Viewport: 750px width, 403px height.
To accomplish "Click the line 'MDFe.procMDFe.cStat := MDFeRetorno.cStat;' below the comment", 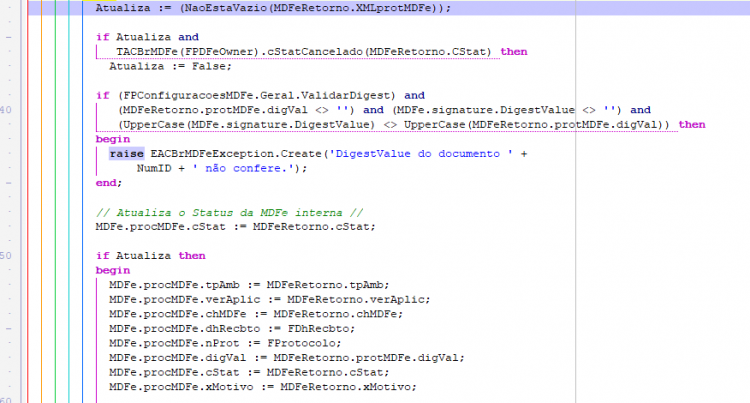I will pos(236,227).
